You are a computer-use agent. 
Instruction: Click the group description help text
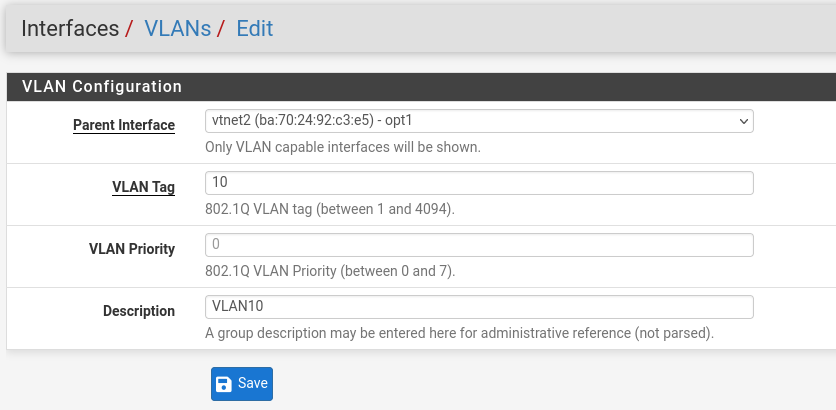pos(460,333)
